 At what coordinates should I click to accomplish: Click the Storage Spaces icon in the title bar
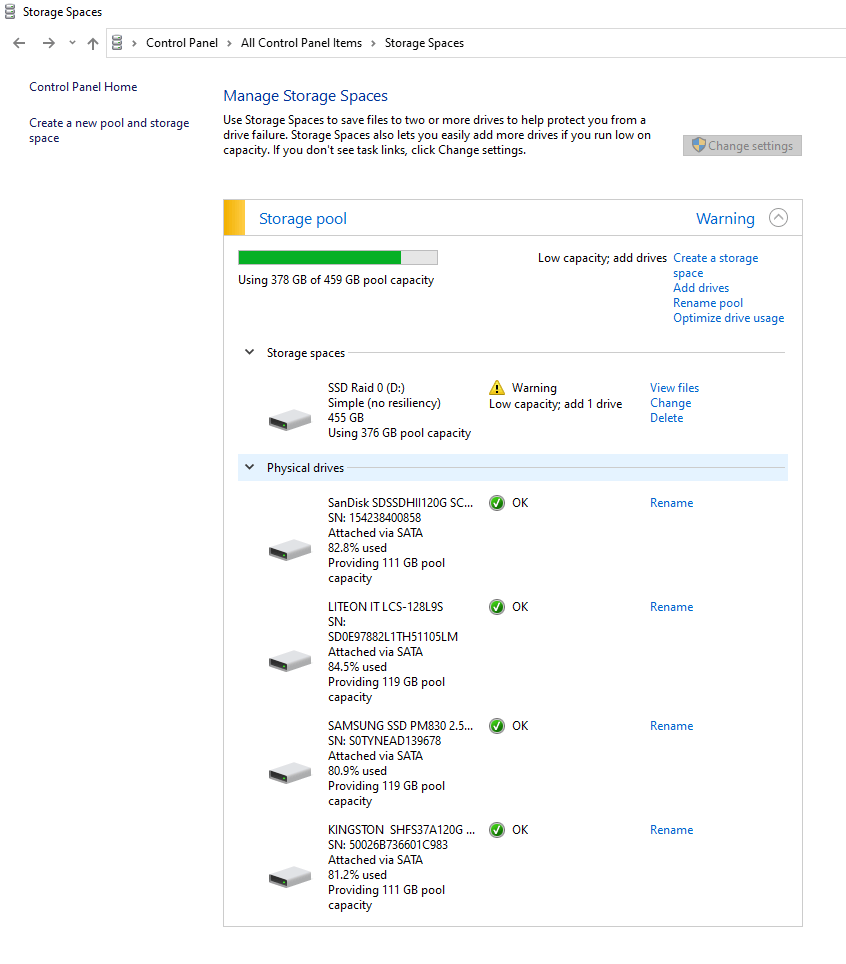[10, 11]
